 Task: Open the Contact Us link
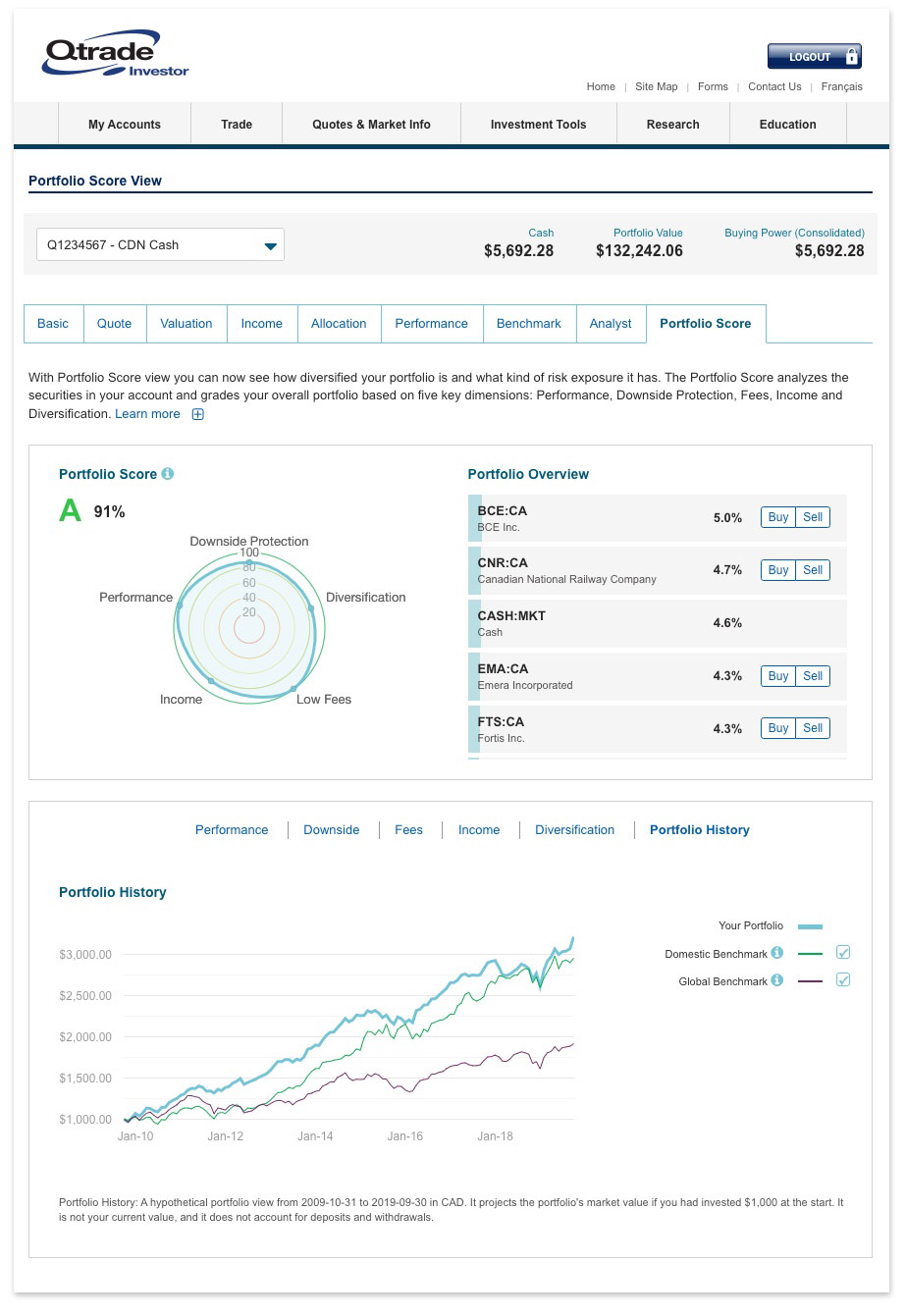coord(774,86)
